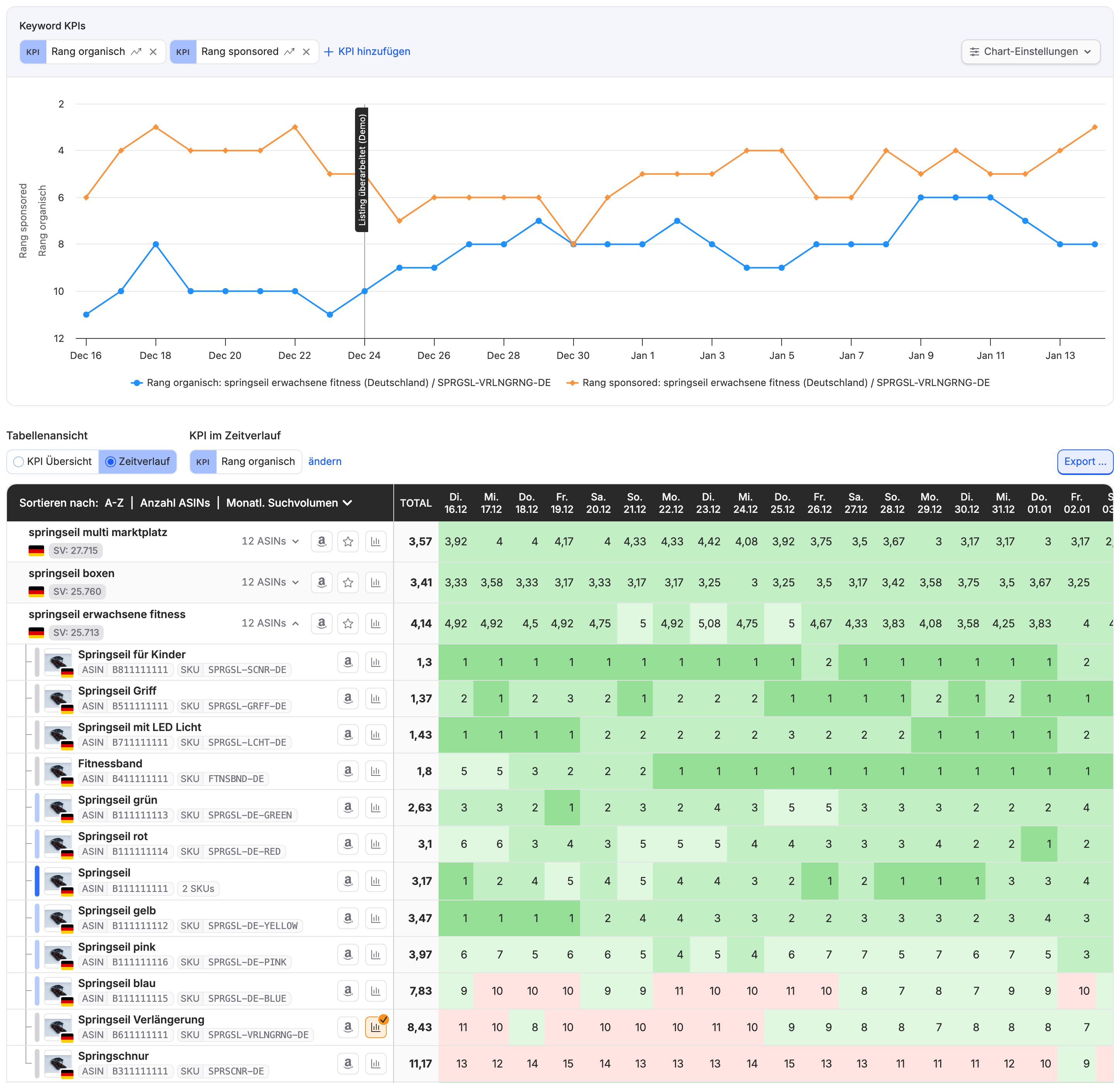Toggle Rang organisch series in chart legend

coord(341,382)
